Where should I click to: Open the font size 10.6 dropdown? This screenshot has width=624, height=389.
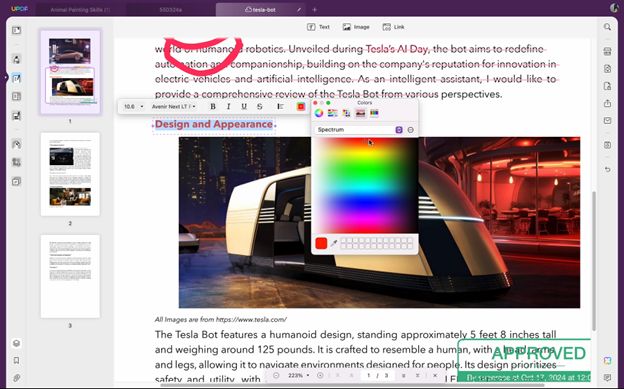[x=133, y=107]
